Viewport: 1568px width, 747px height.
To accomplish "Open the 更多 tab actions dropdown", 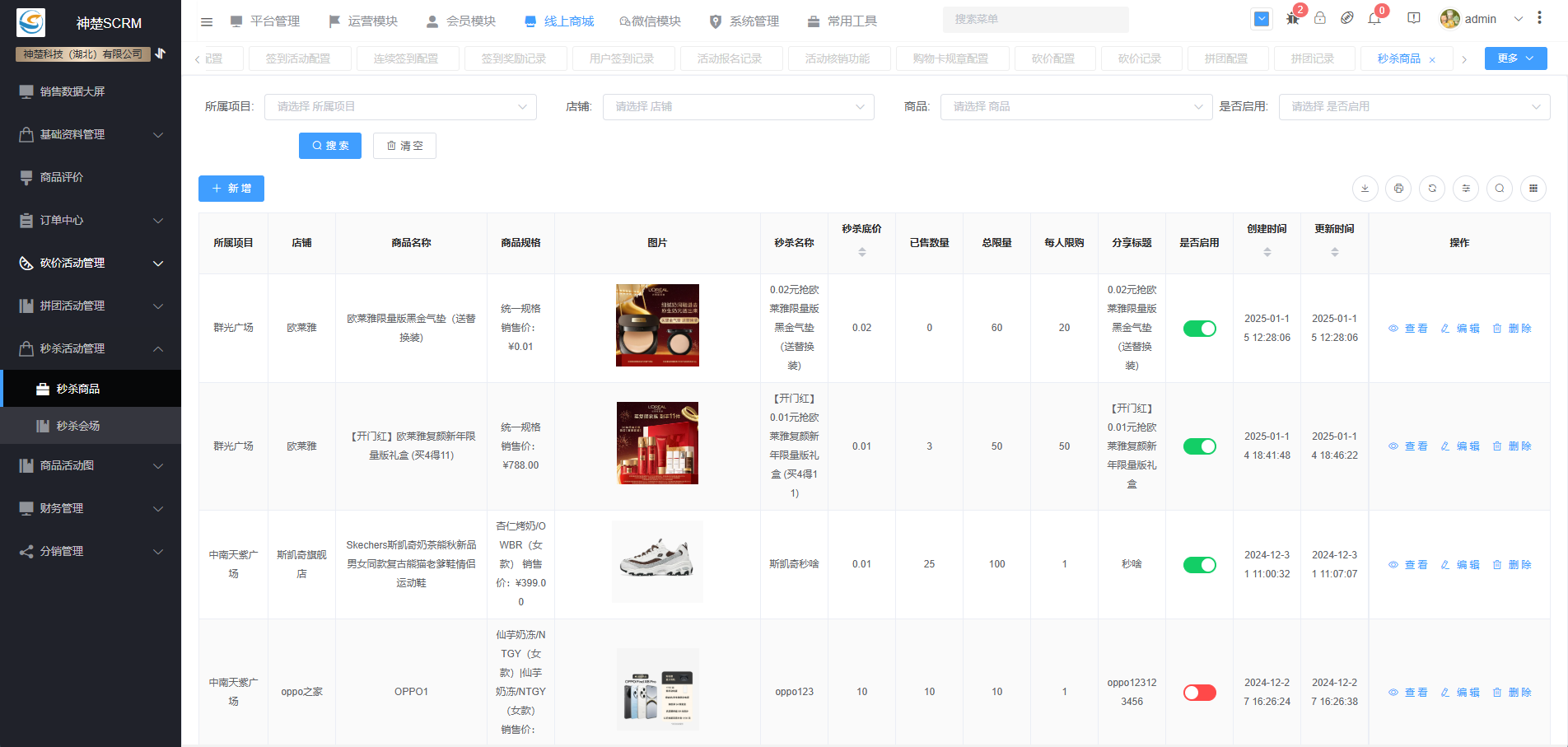I will pos(1516,58).
